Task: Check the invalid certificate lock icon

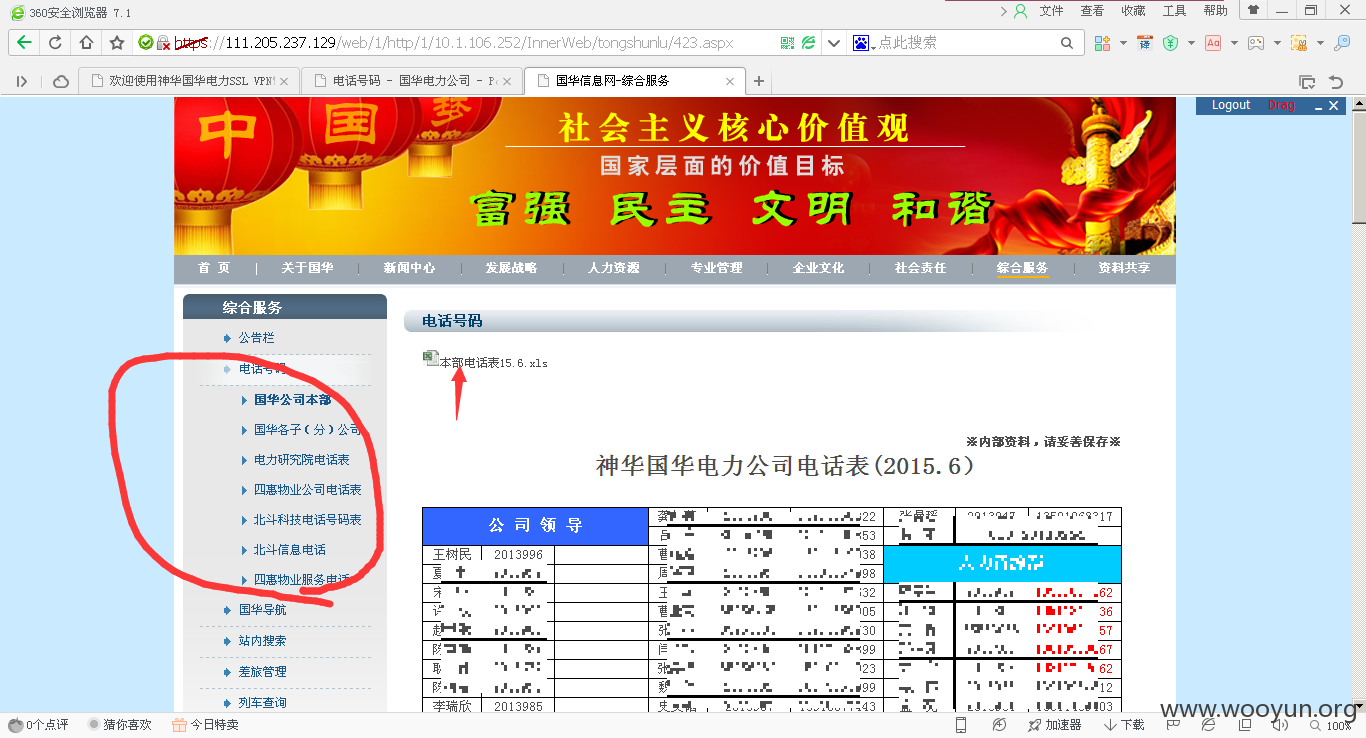Action: (163, 43)
